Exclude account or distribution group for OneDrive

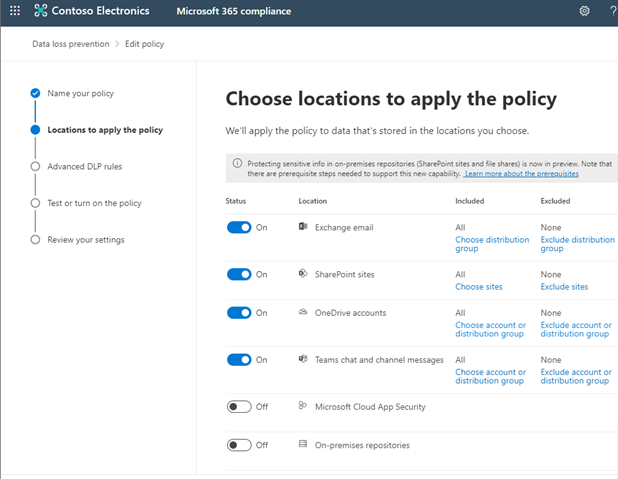tap(576, 329)
